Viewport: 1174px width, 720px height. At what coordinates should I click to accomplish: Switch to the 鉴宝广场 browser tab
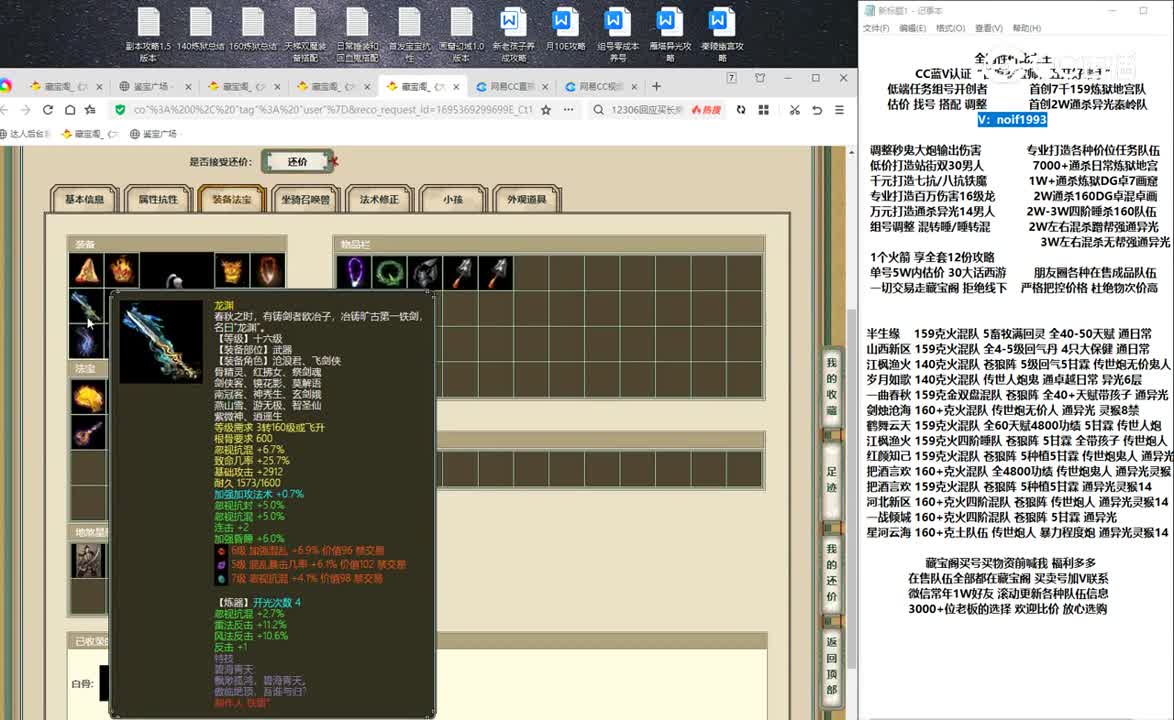pyautogui.click(x=150, y=87)
